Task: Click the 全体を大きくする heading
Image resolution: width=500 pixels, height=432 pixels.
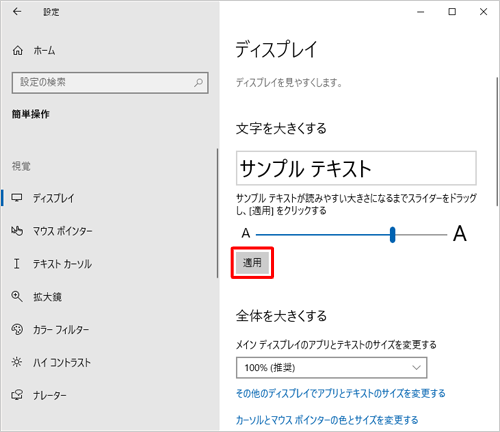Action: pos(281,316)
